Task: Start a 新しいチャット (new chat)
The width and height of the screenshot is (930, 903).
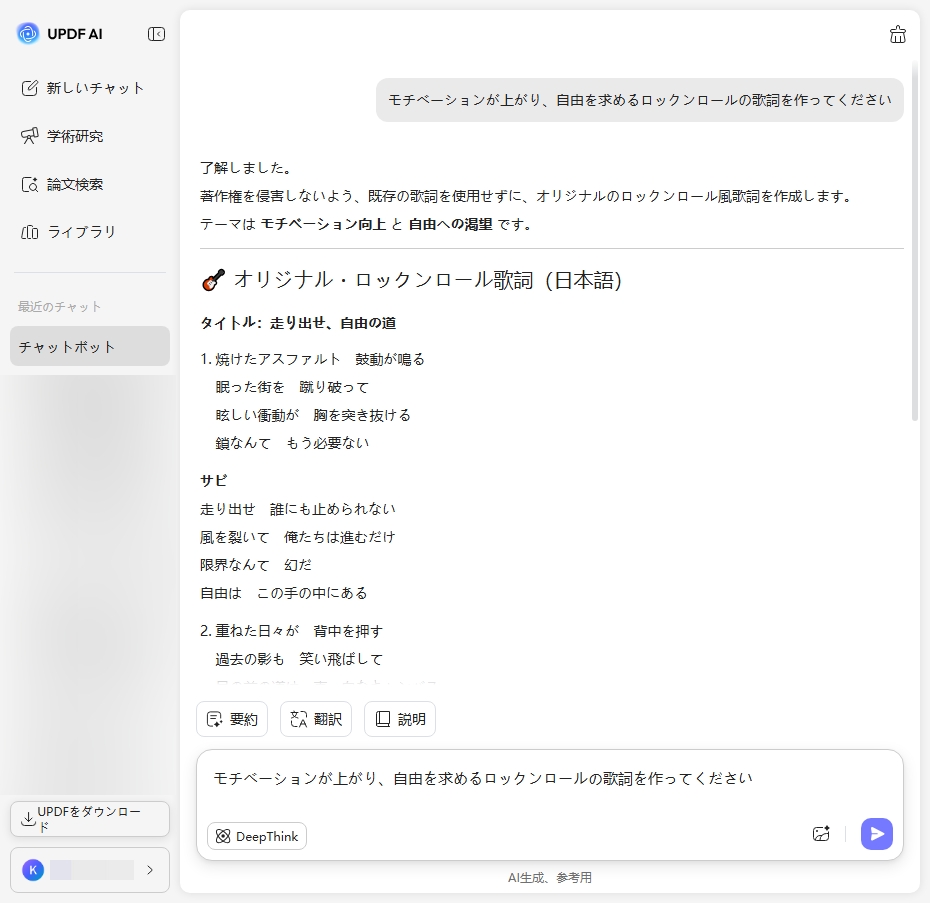Action: [89, 88]
